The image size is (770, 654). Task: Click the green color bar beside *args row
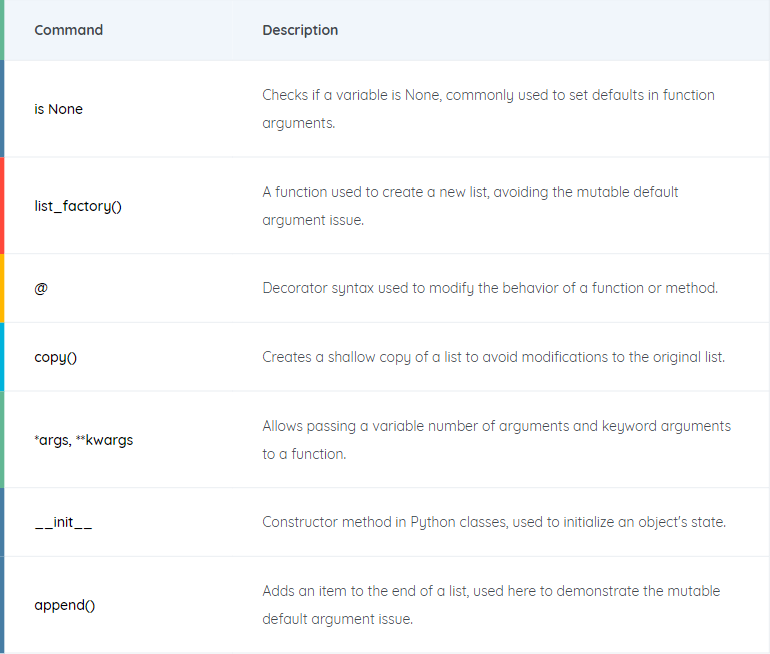tap(2, 439)
